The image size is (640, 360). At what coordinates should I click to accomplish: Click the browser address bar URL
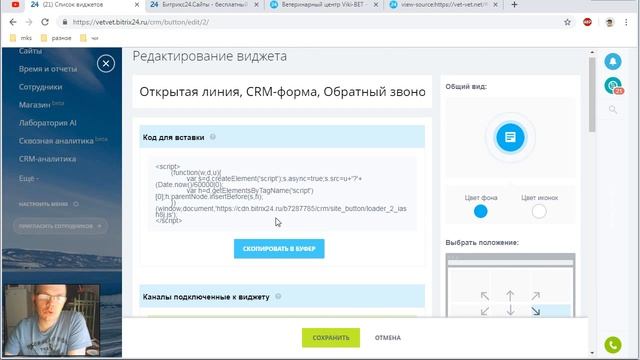[141, 22]
